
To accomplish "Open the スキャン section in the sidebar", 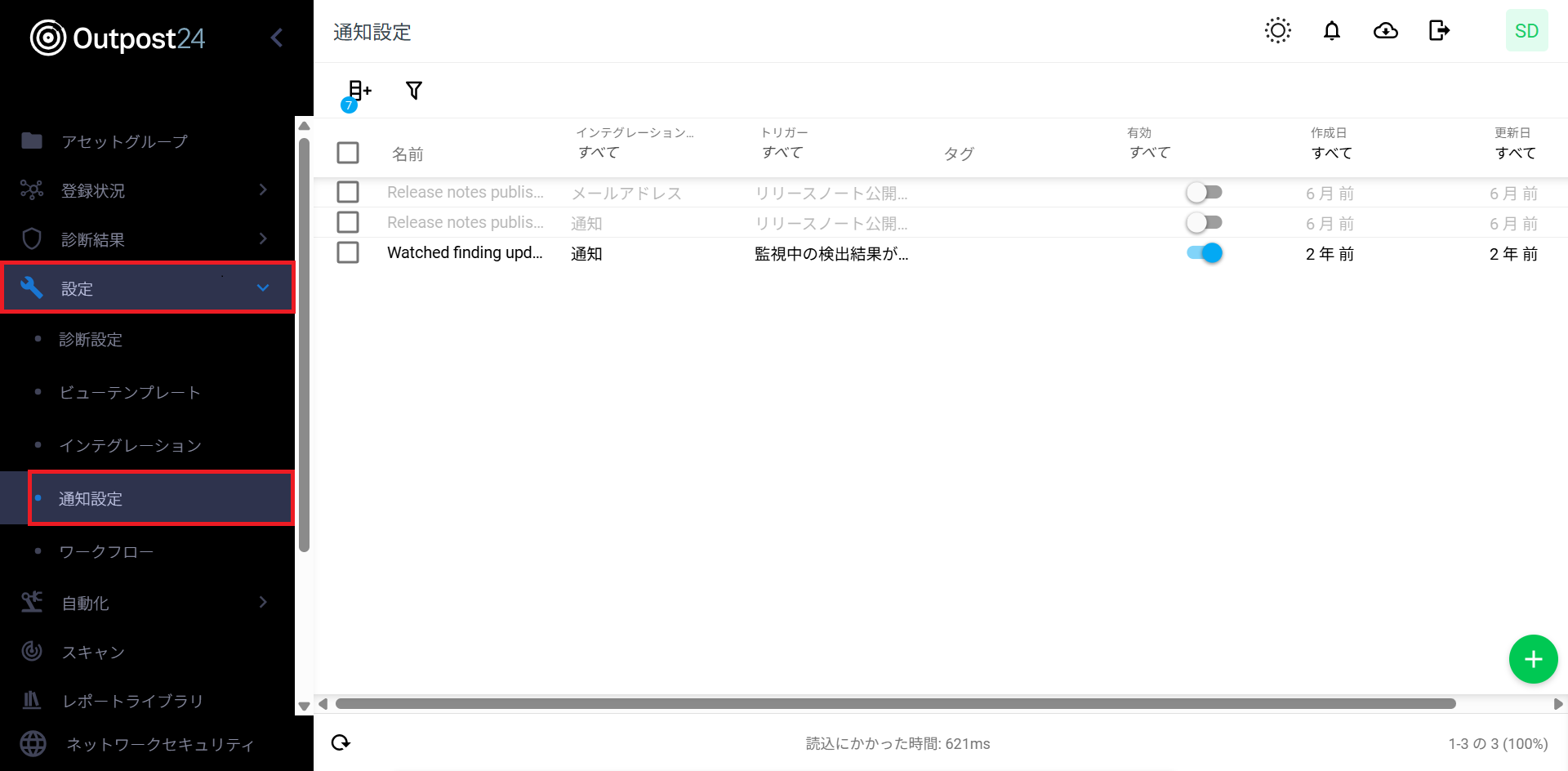I will coord(91,652).
